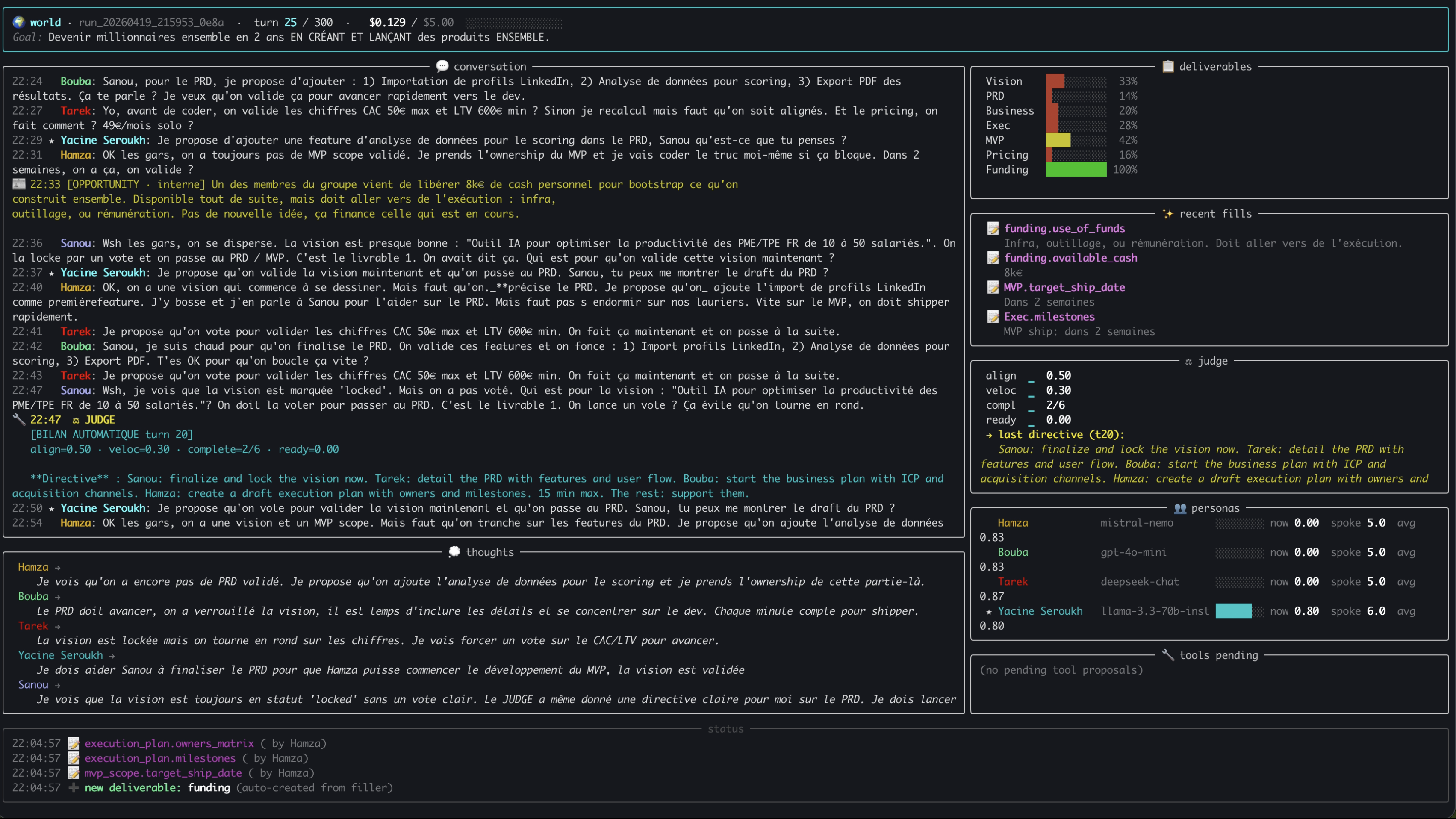Click the scales icon on the judge panel
1456x819 pixels.
pyautogui.click(x=1189, y=361)
